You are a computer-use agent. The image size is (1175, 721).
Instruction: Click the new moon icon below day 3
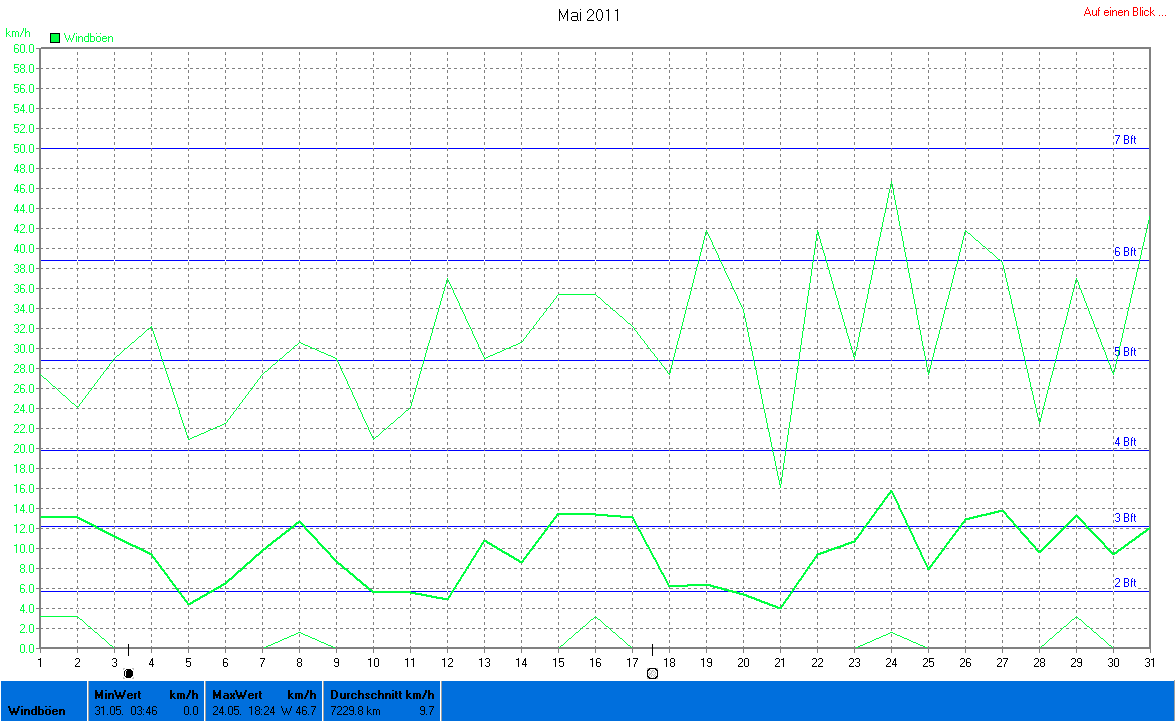pos(128,674)
